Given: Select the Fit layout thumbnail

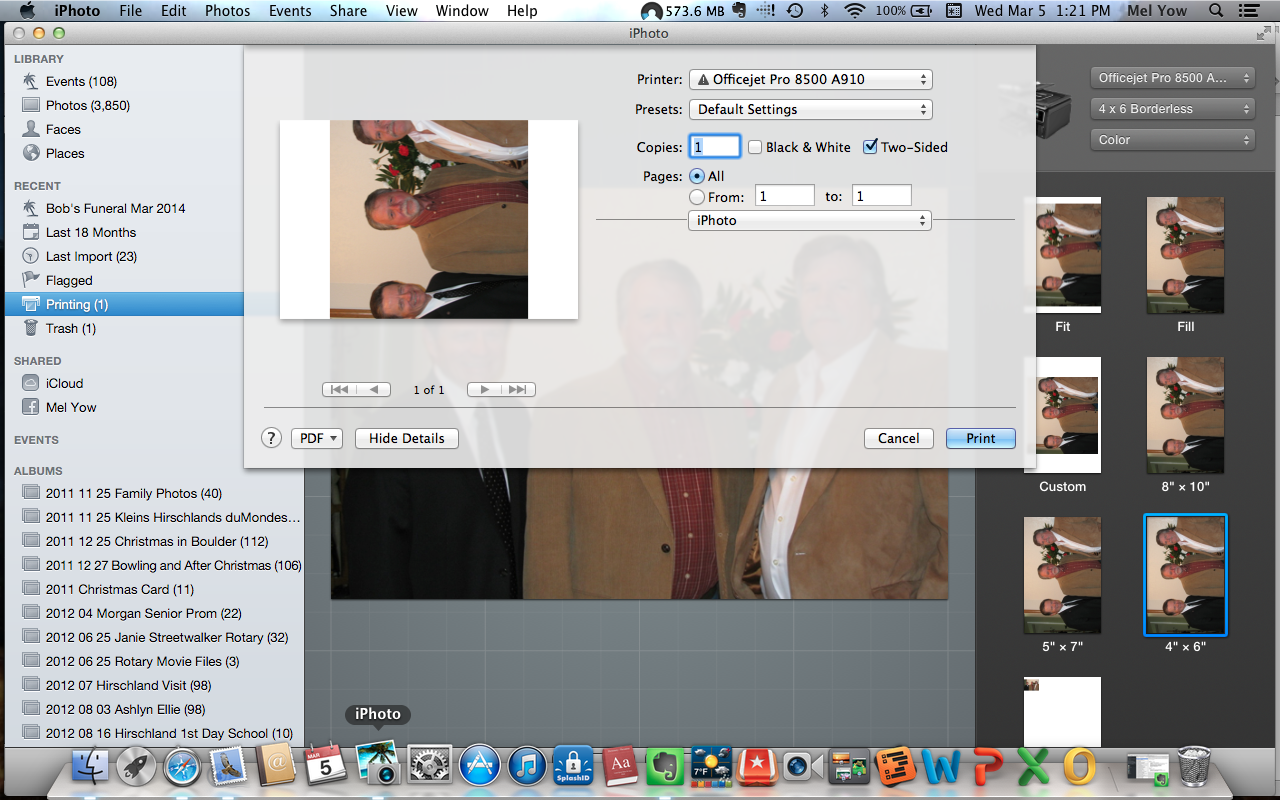Looking at the screenshot, I should [1062, 255].
